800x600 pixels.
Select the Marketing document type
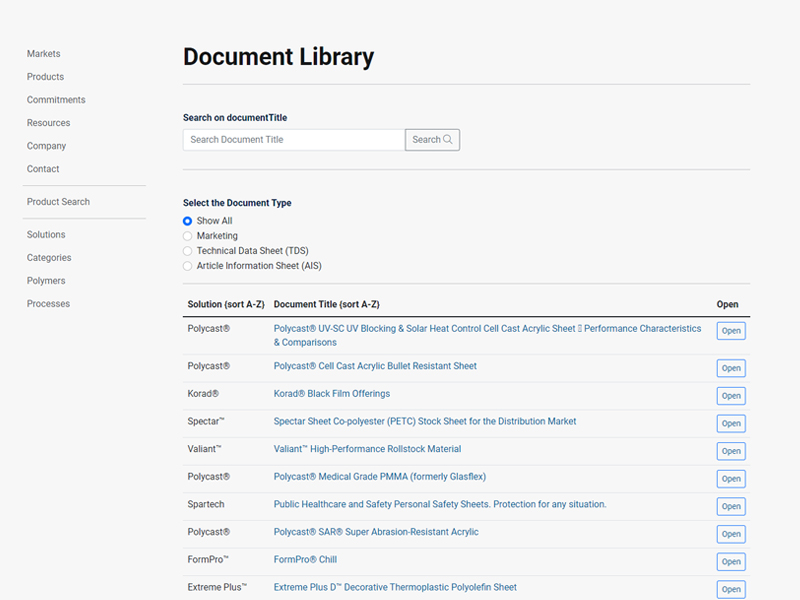tap(187, 236)
